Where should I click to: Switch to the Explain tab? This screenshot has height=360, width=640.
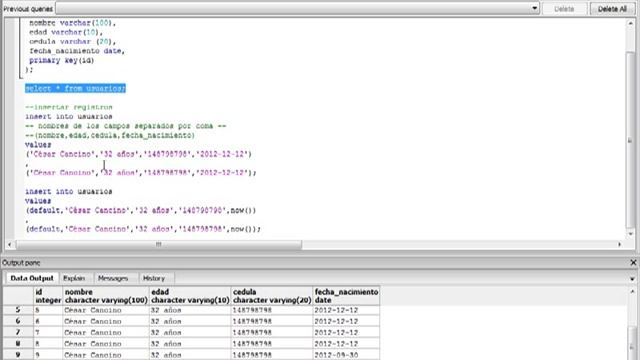point(74,278)
